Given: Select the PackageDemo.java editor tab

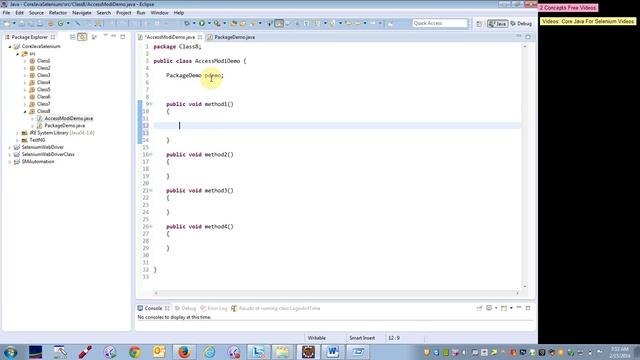Looking at the screenshot, I should (231, 37).
